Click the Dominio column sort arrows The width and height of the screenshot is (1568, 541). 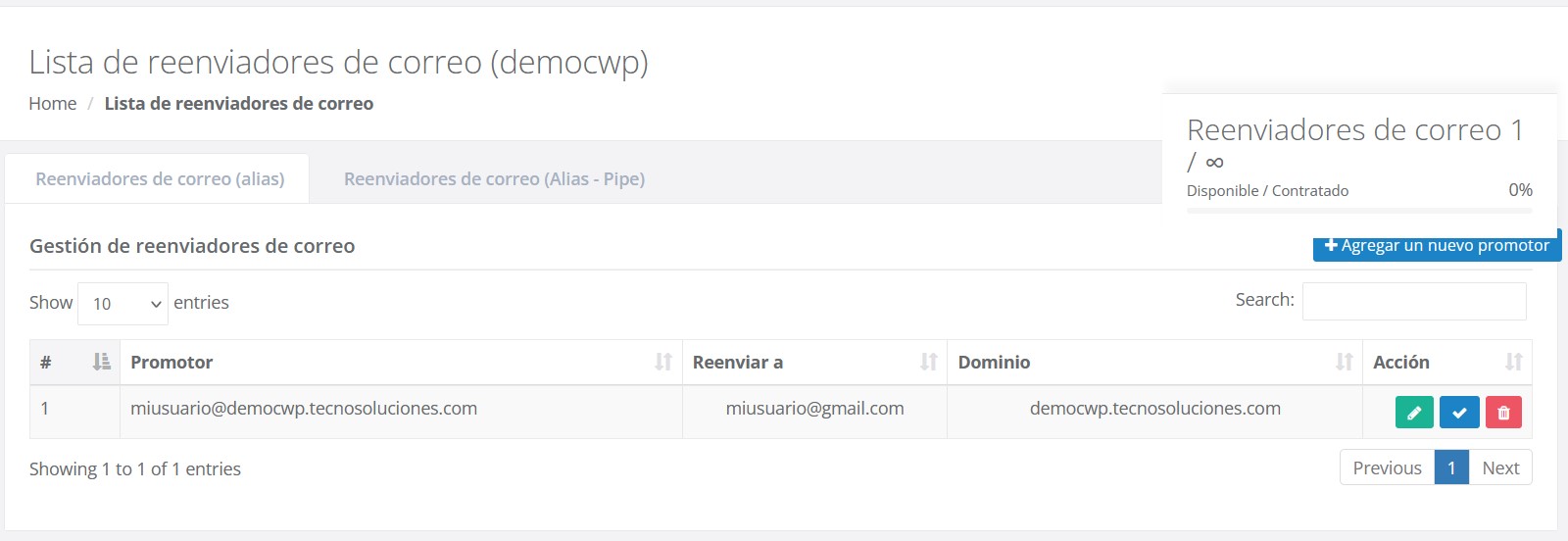pos(1344,363)
